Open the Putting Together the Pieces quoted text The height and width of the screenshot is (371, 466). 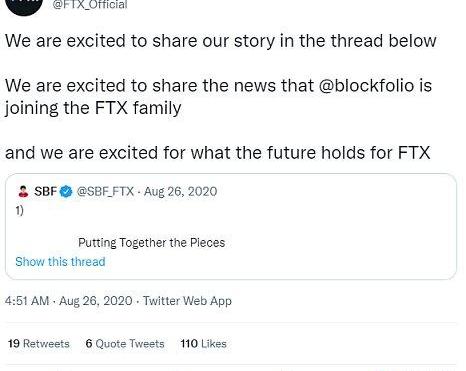click(x=151, y=243)
